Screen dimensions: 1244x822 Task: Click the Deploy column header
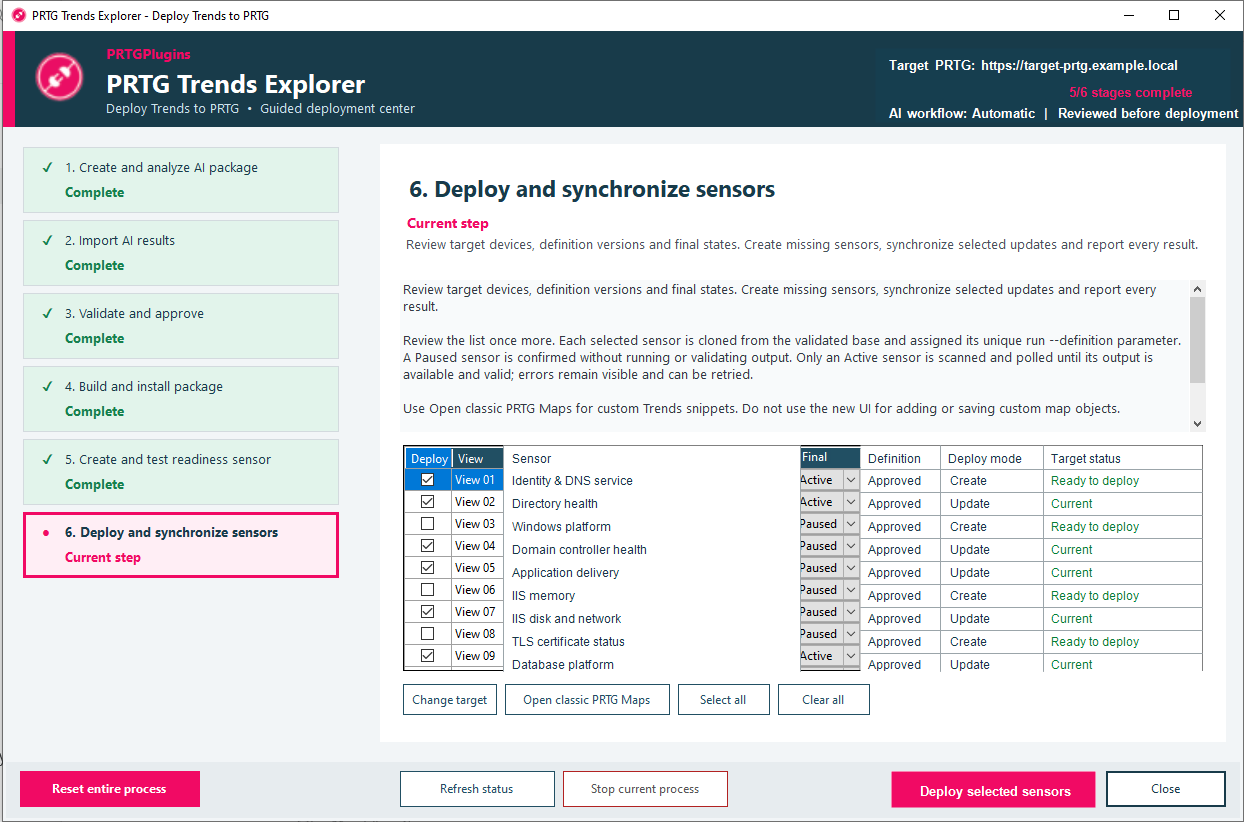429,459
